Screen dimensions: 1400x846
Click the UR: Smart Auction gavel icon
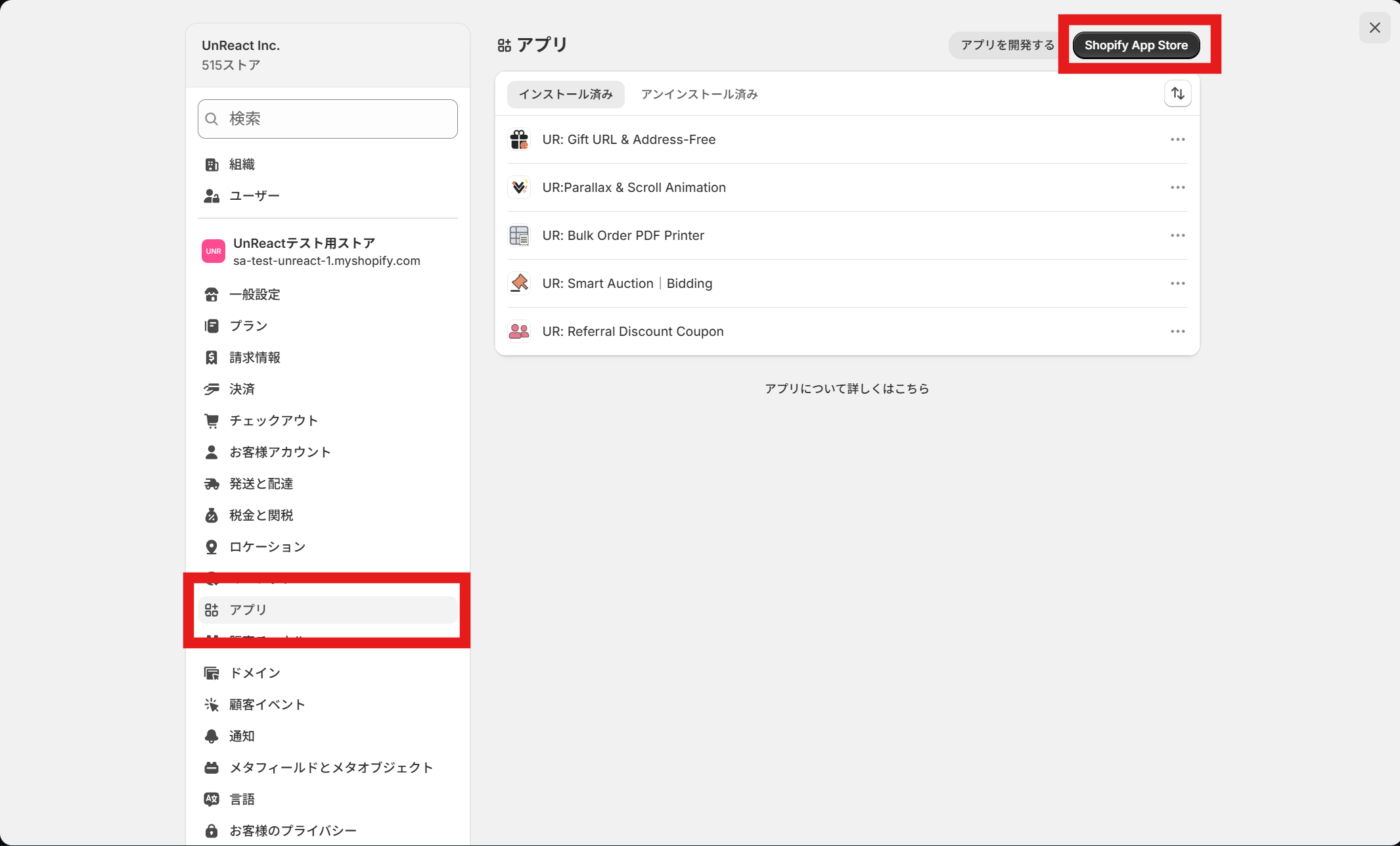519,283
